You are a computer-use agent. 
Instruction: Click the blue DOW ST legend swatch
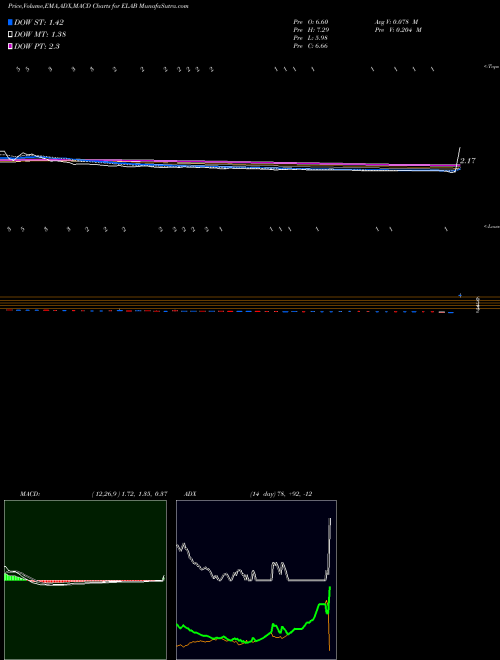click(x=10, y=22)
